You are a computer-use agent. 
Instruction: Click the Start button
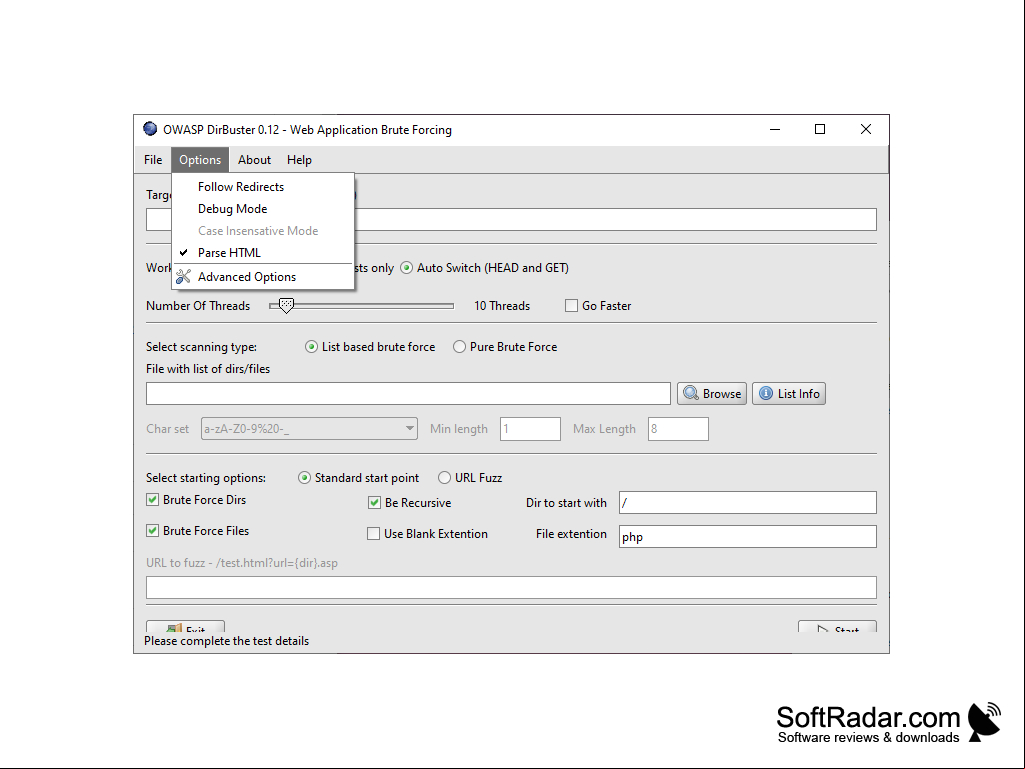837,626
